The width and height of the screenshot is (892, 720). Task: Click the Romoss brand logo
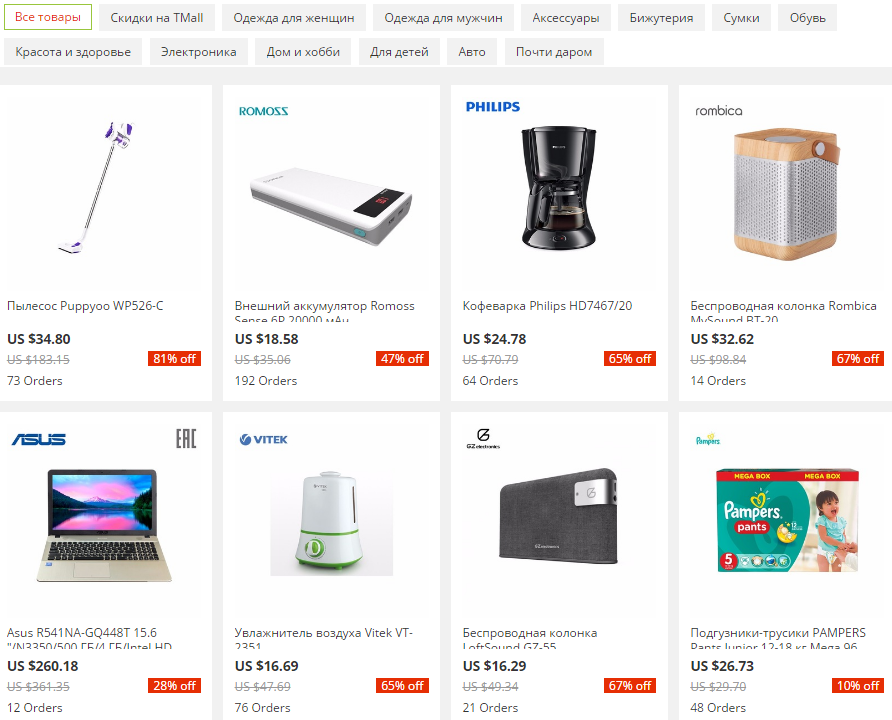[263, 111]
